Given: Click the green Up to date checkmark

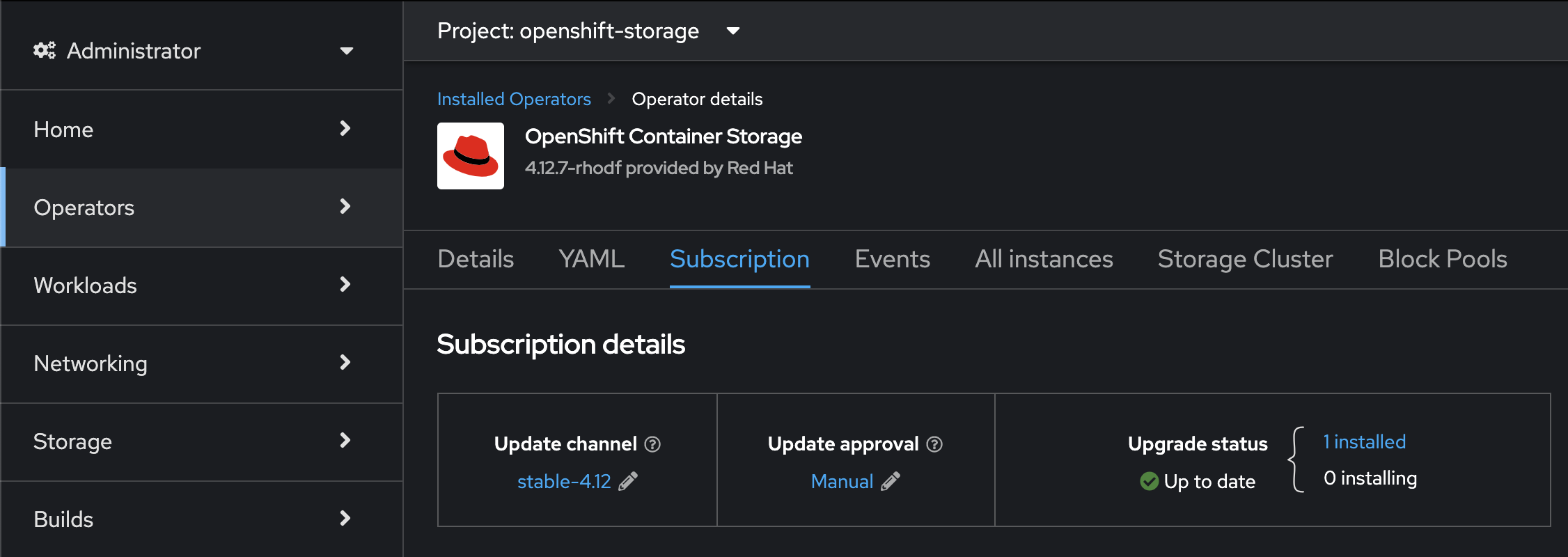Looking at the screenshot, I should (x=1150, y=481).
